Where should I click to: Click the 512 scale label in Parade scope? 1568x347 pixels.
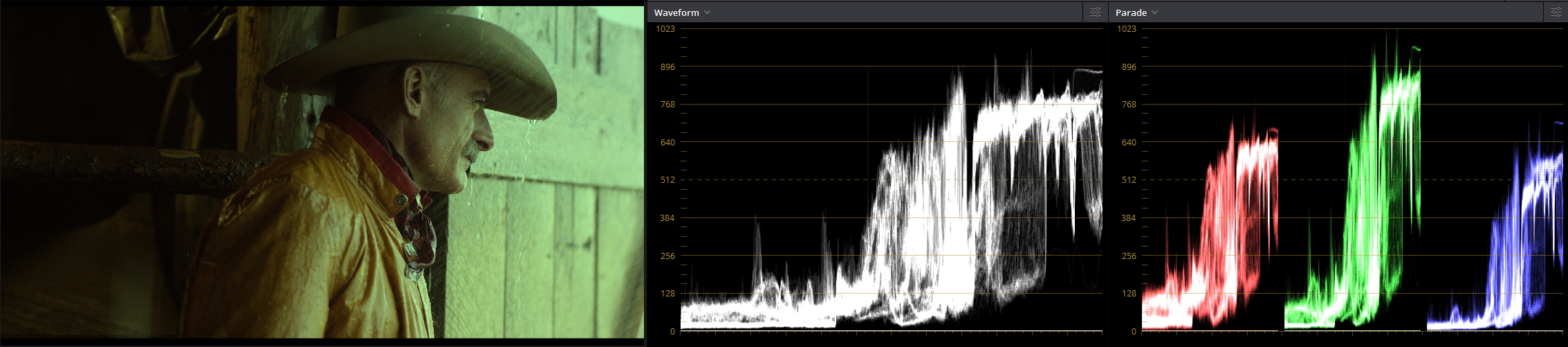coord(1129,180)
